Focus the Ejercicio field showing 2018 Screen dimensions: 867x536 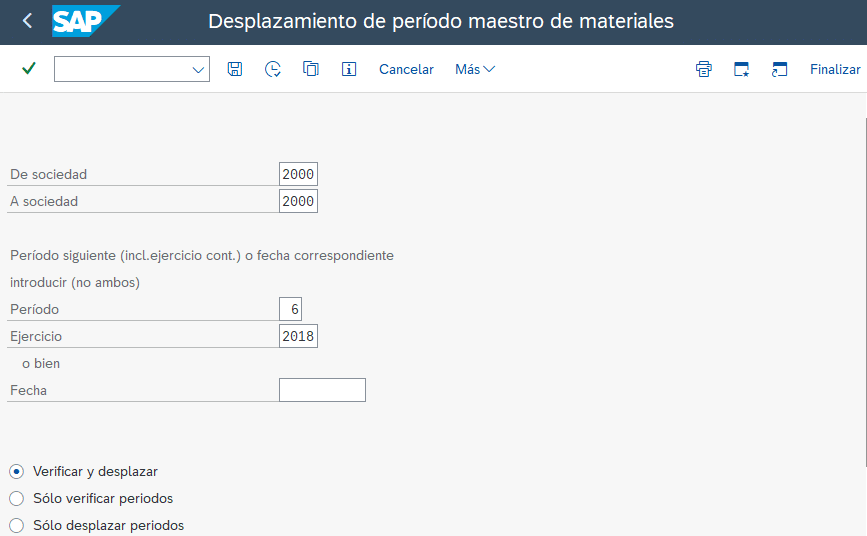tap(298, 336)
